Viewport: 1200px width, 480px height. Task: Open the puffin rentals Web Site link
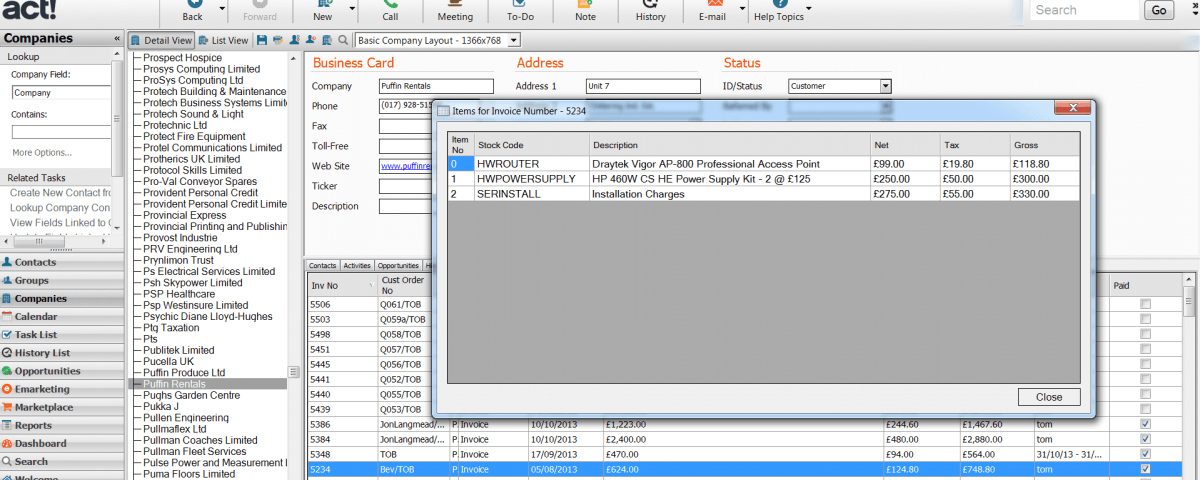pyautogui.click(x=406, y=166)
